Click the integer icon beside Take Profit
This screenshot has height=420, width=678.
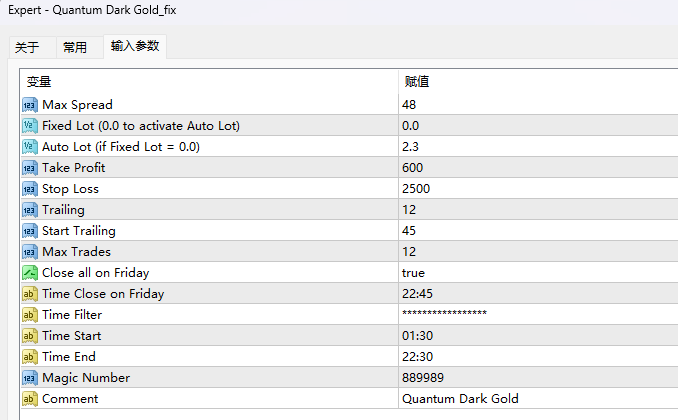(29, 168)
